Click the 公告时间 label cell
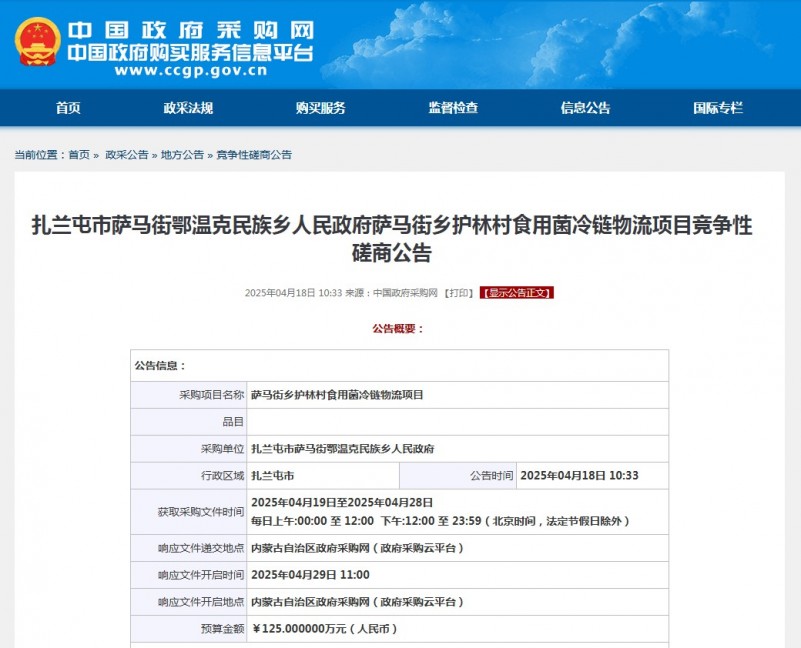This screenshot has height=648, width=801. coord(457,476)
